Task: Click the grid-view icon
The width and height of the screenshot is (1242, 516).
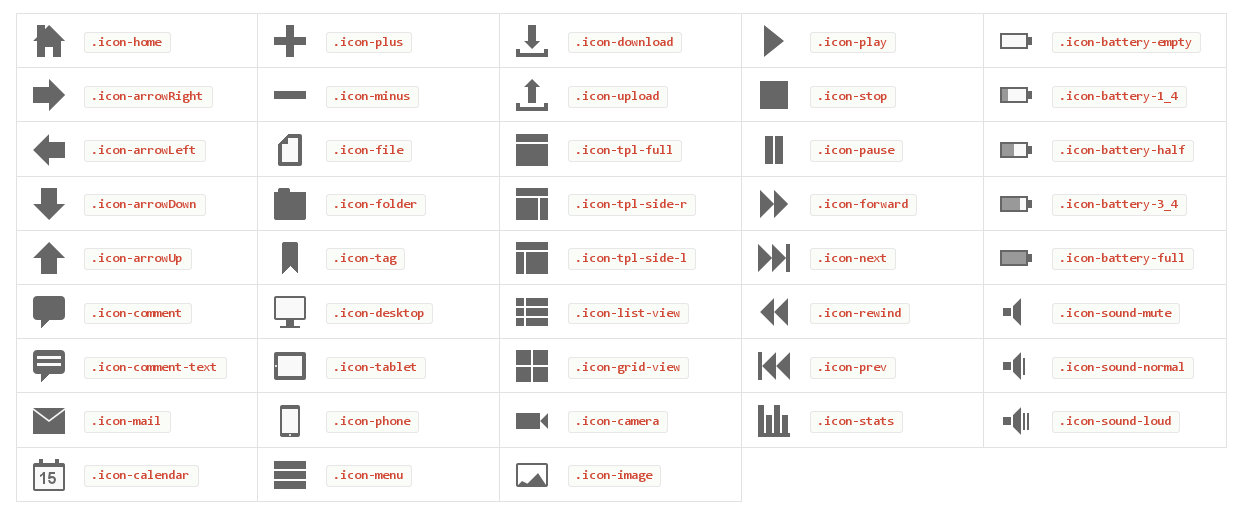Action: (x=532, y=366)
